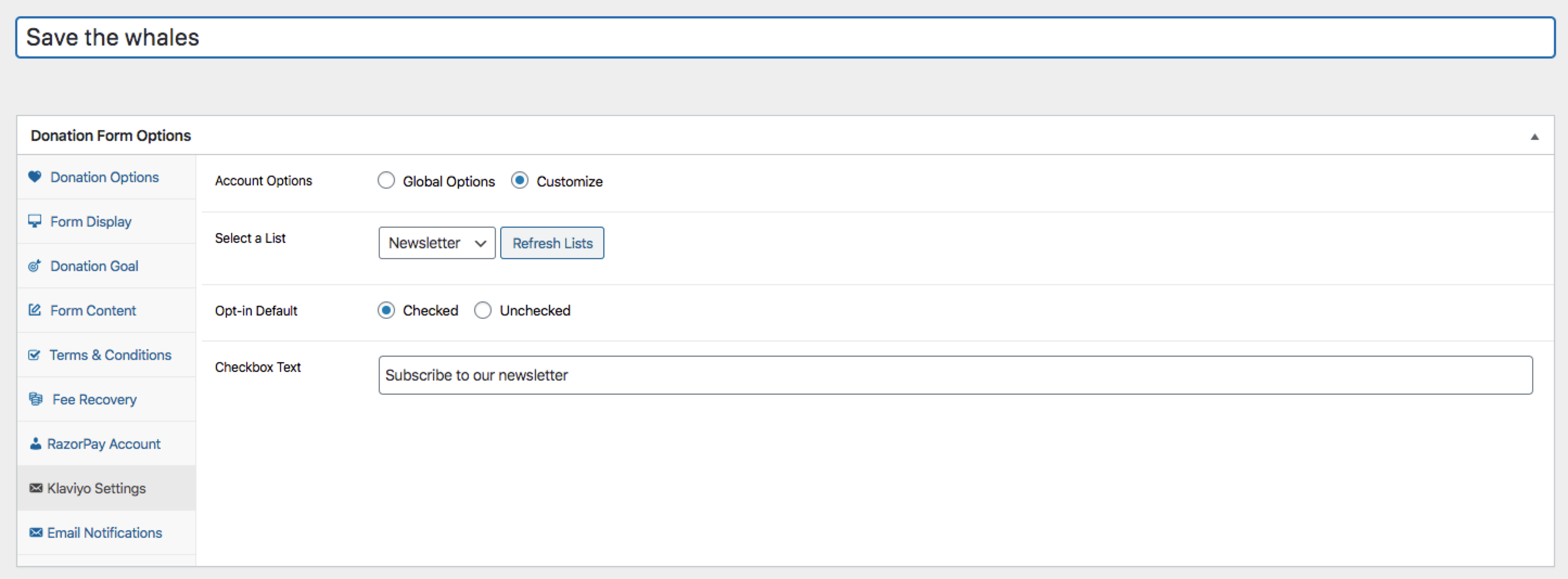Set Opt-in Default to Checked
This screenshot has height=579, width=1568.
386,310
